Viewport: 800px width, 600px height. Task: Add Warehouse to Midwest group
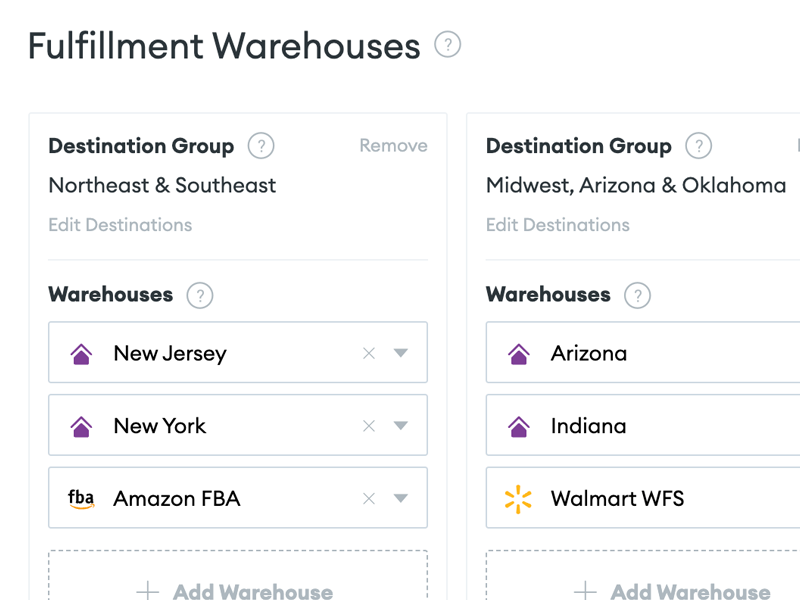[x=643, y=576]
